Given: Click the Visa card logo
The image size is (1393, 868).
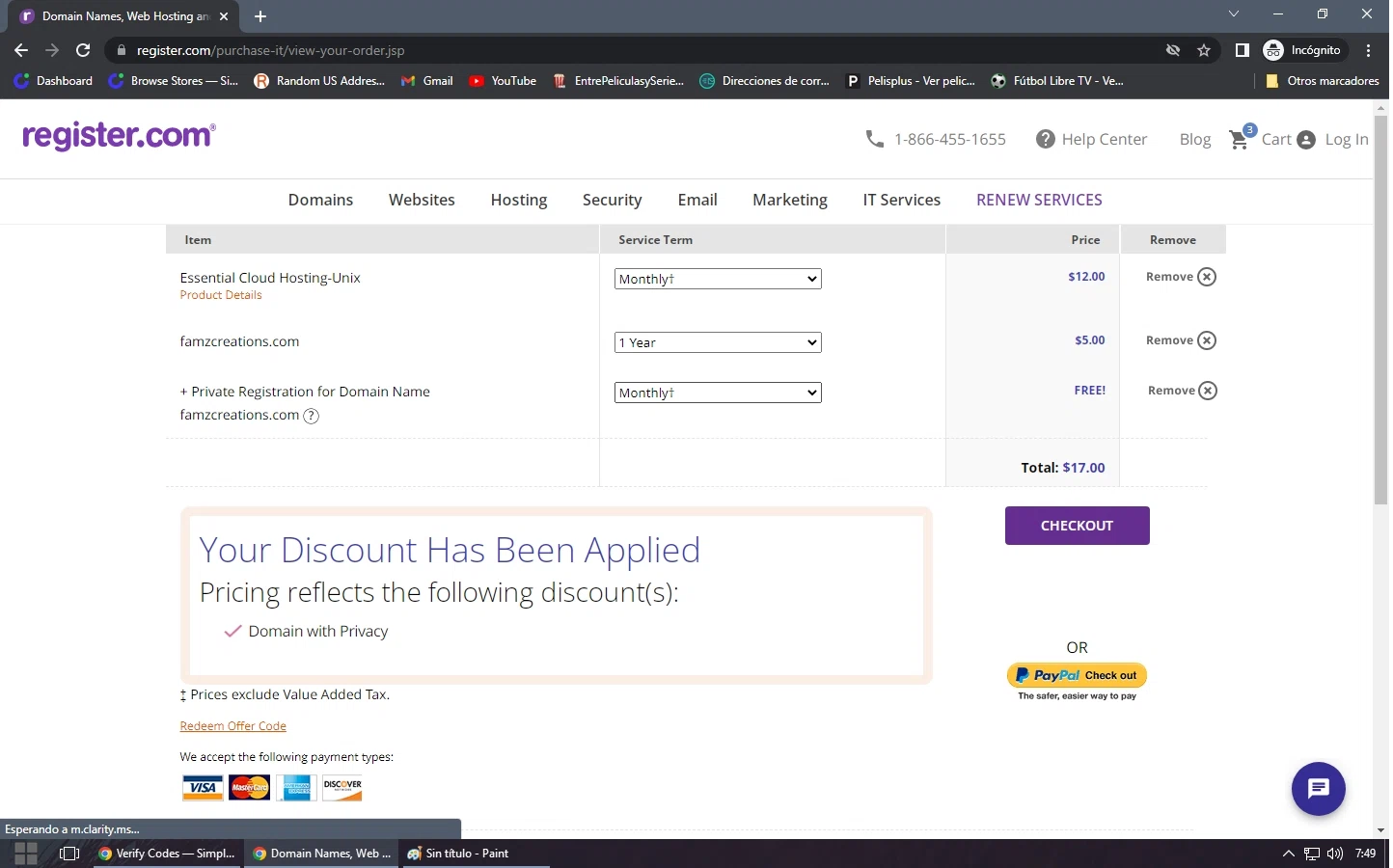Looking at the screenshot, I should (204, 788).
